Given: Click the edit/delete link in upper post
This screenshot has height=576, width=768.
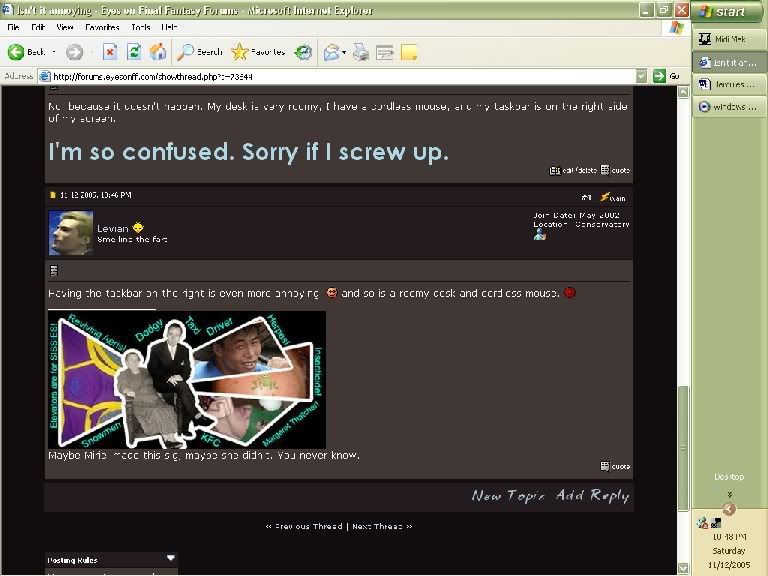Looking at the screenshot, I should tap(573, 170).
